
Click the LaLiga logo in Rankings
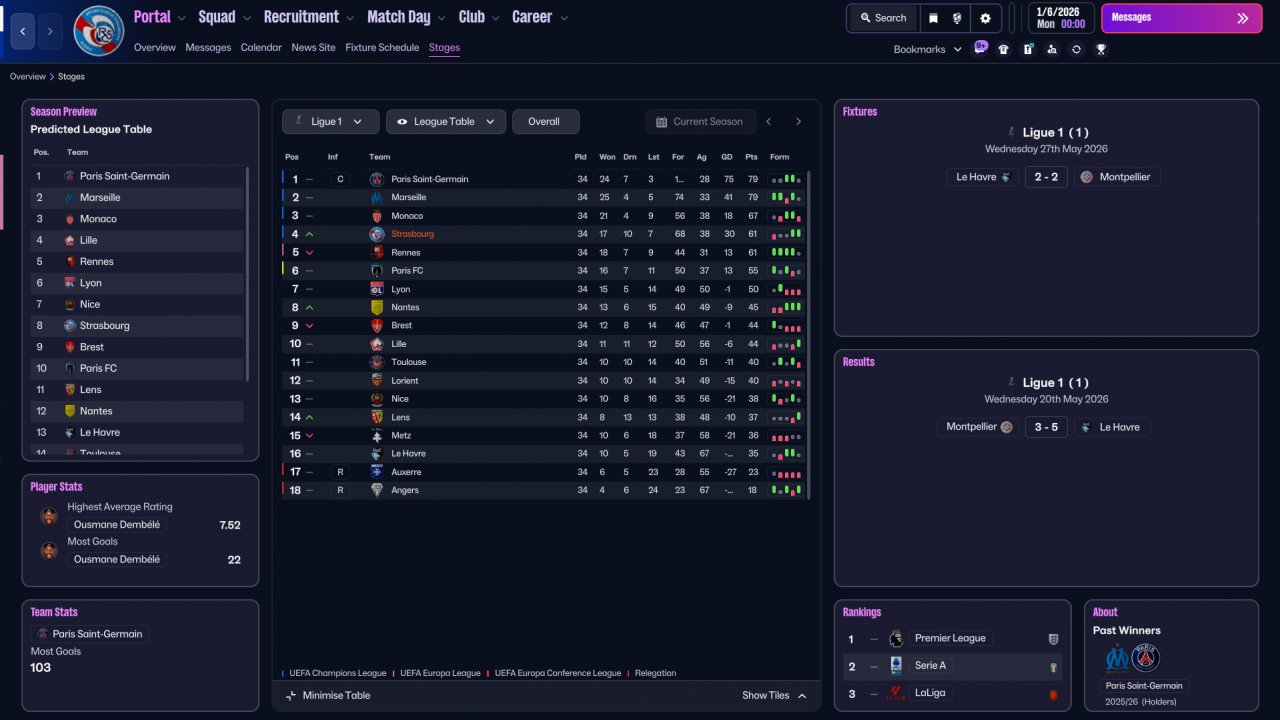point(896,693)
